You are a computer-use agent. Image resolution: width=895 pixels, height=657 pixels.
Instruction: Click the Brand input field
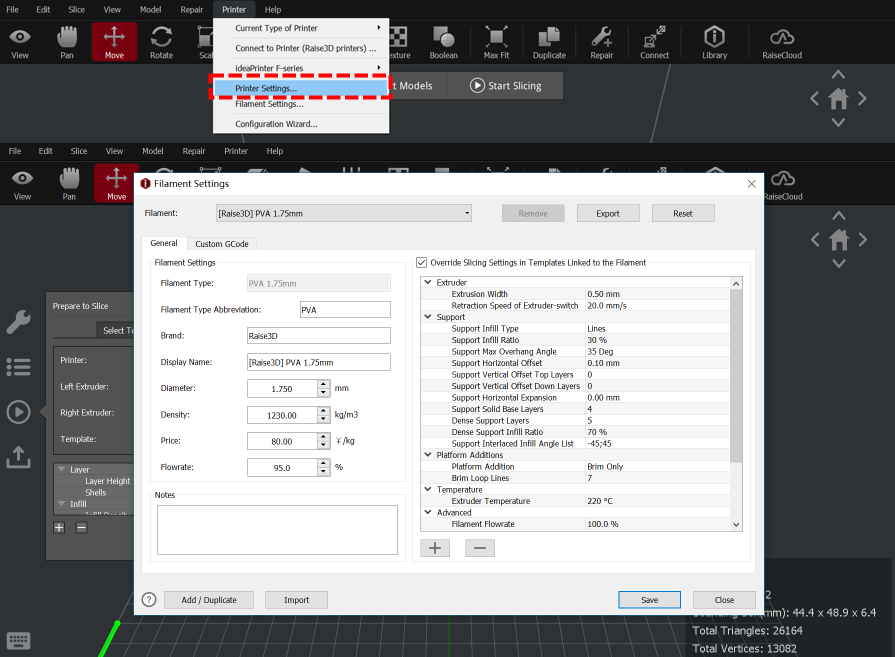click(318, 336)
